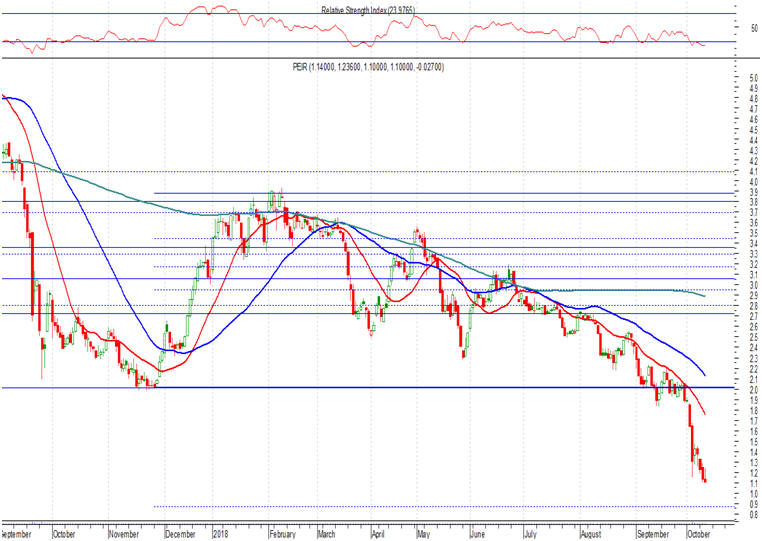Click the 0.8 price axis label
762x541 pixels.
[741, 515]
